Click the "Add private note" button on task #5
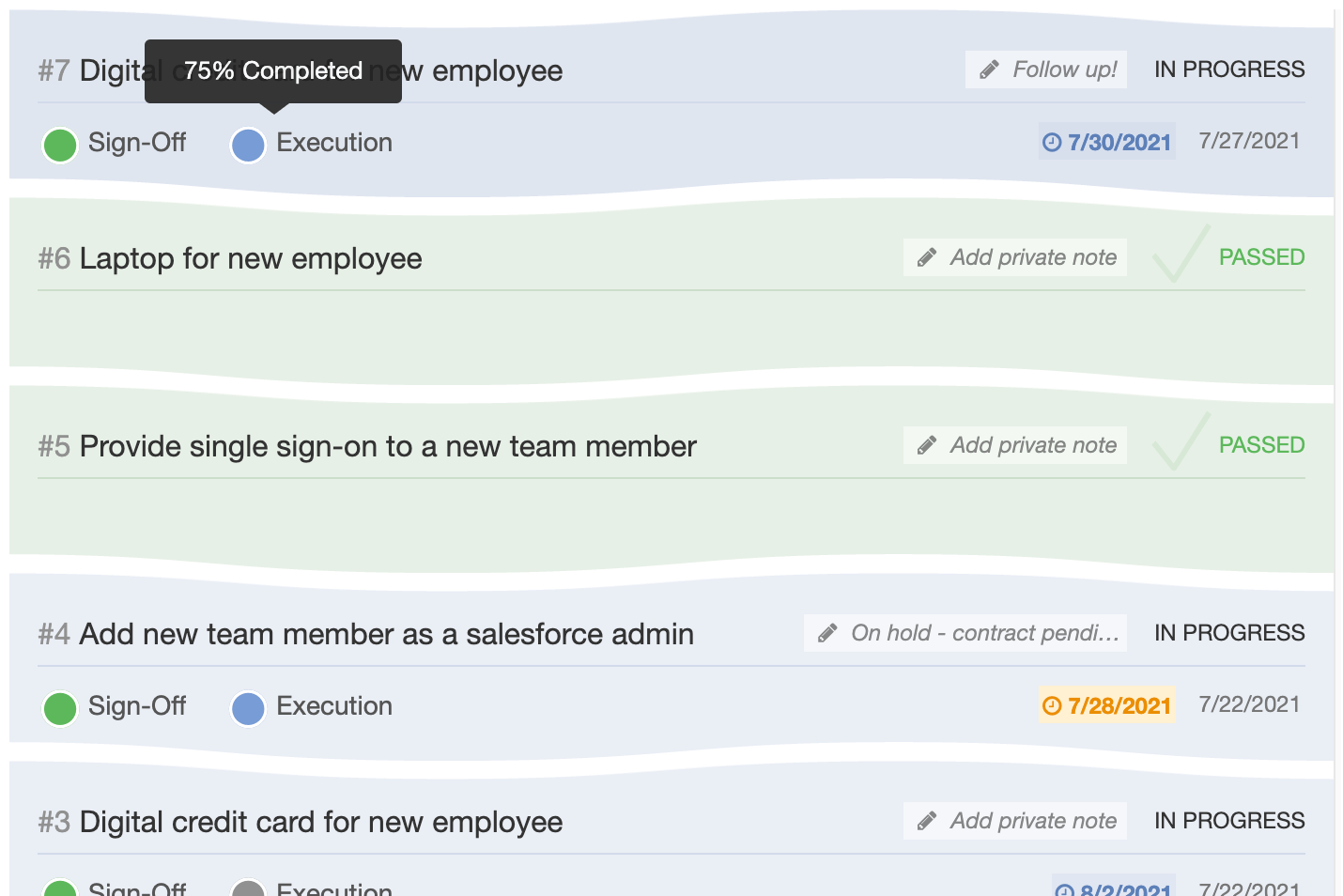The width and height of the screenshot is (1343, 896). [1014, 444]
